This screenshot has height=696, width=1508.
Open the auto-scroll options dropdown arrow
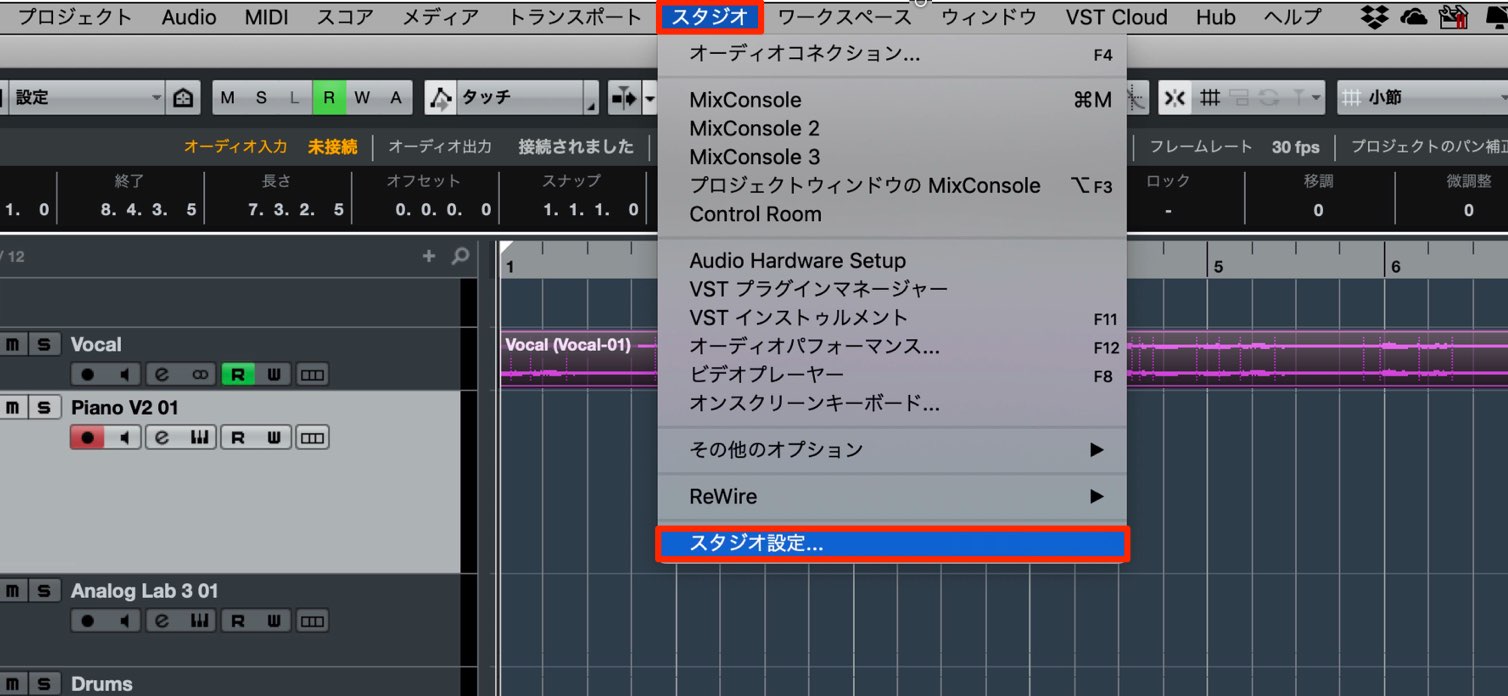(x=650, y=97)
